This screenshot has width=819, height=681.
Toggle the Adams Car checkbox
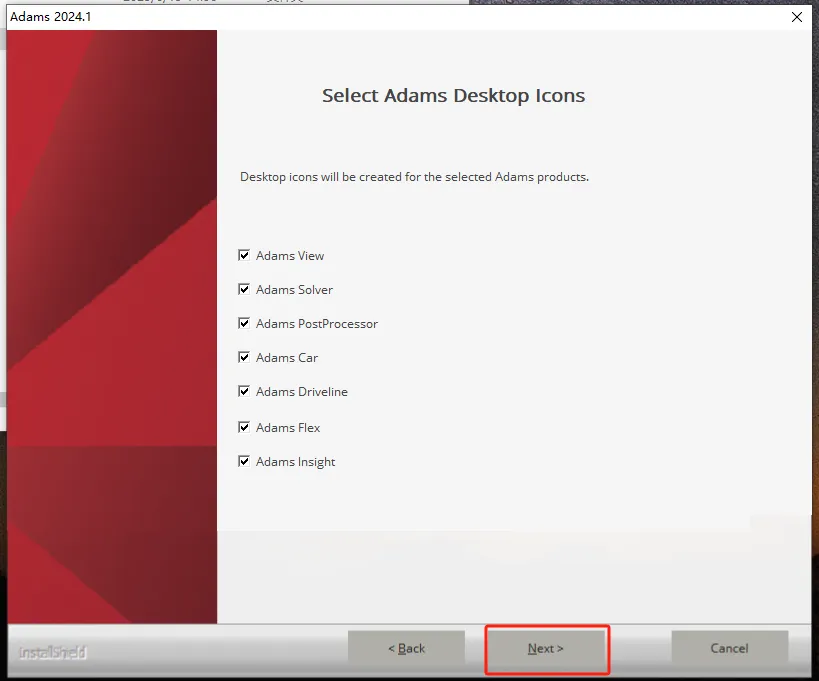(244, 357)
